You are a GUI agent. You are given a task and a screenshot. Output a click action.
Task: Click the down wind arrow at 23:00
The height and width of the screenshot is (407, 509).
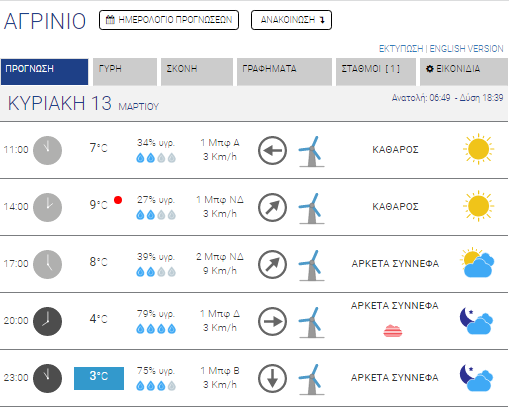coord(272,378)
